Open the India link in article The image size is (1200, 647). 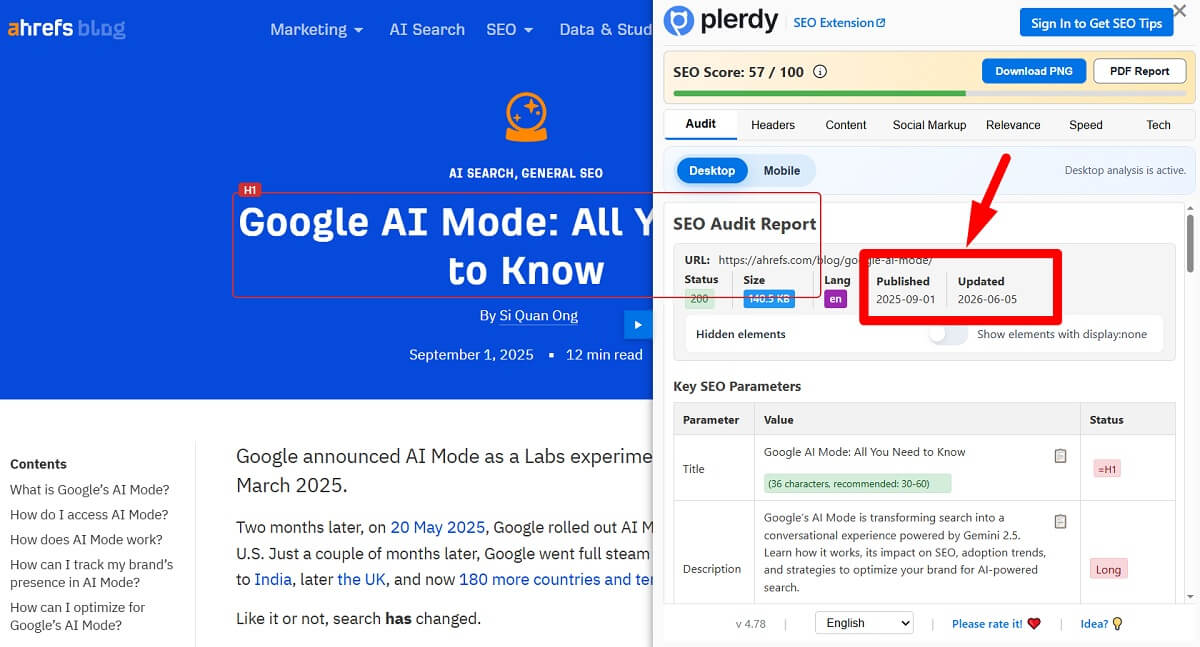pos(273,579)
